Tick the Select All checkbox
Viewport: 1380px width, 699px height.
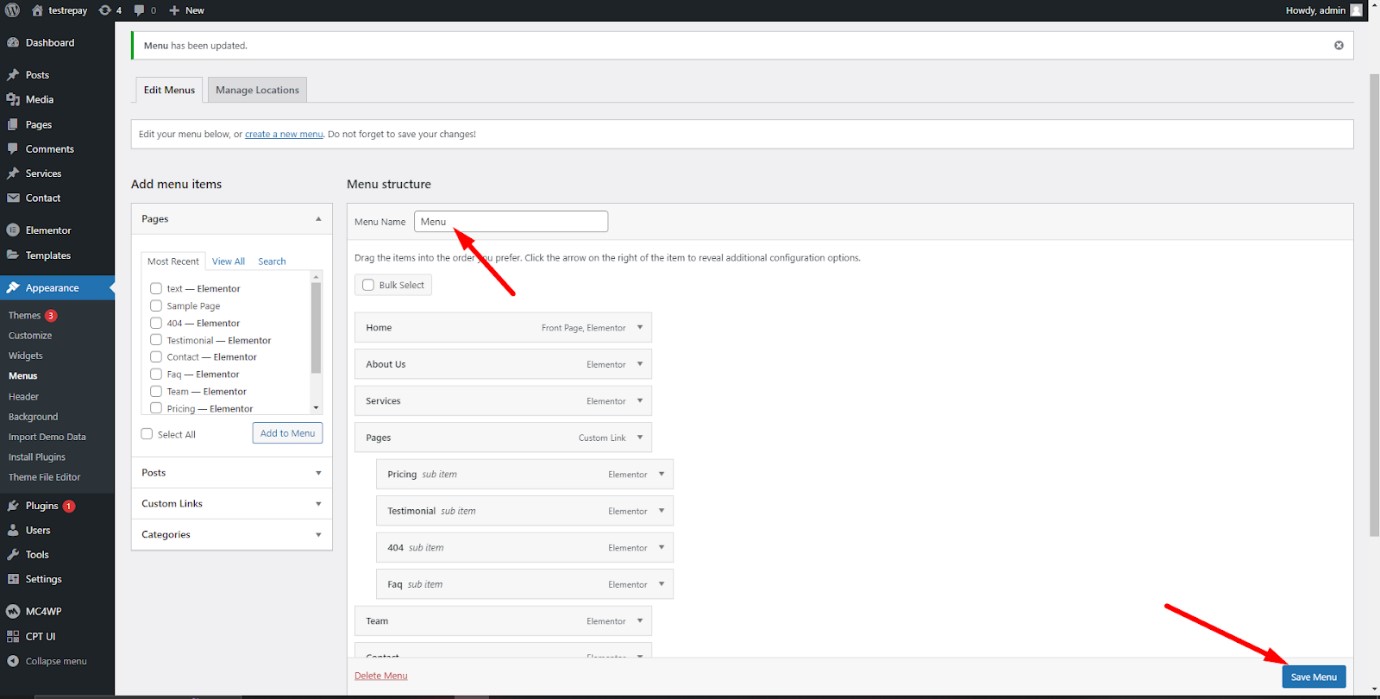point(147,434)
